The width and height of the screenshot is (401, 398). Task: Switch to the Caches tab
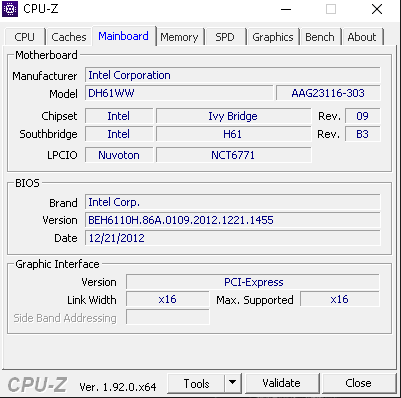[x=69, y=37]
